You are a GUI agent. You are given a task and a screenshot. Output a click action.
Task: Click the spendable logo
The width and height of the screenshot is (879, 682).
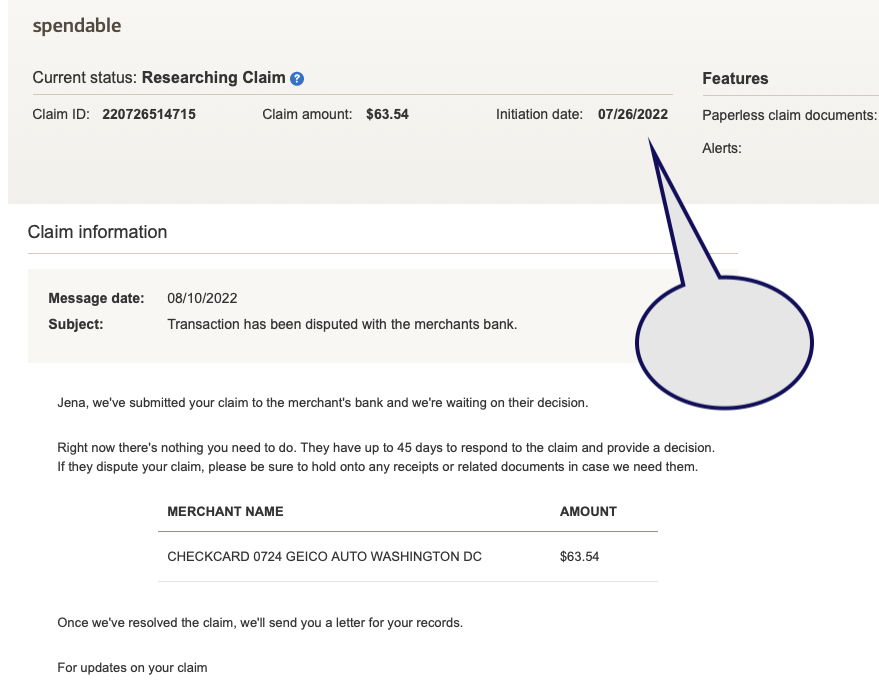click(x=76, y=25)
